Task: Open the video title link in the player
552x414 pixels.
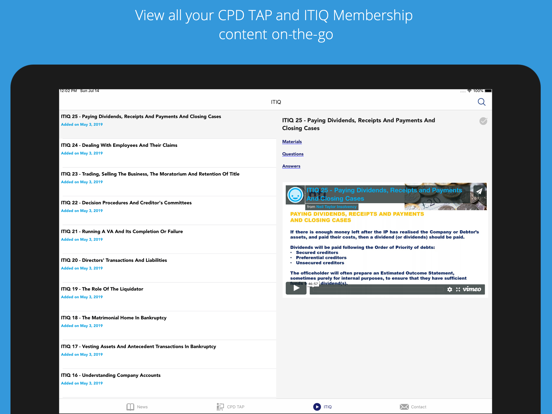Action: coord(384,194)
